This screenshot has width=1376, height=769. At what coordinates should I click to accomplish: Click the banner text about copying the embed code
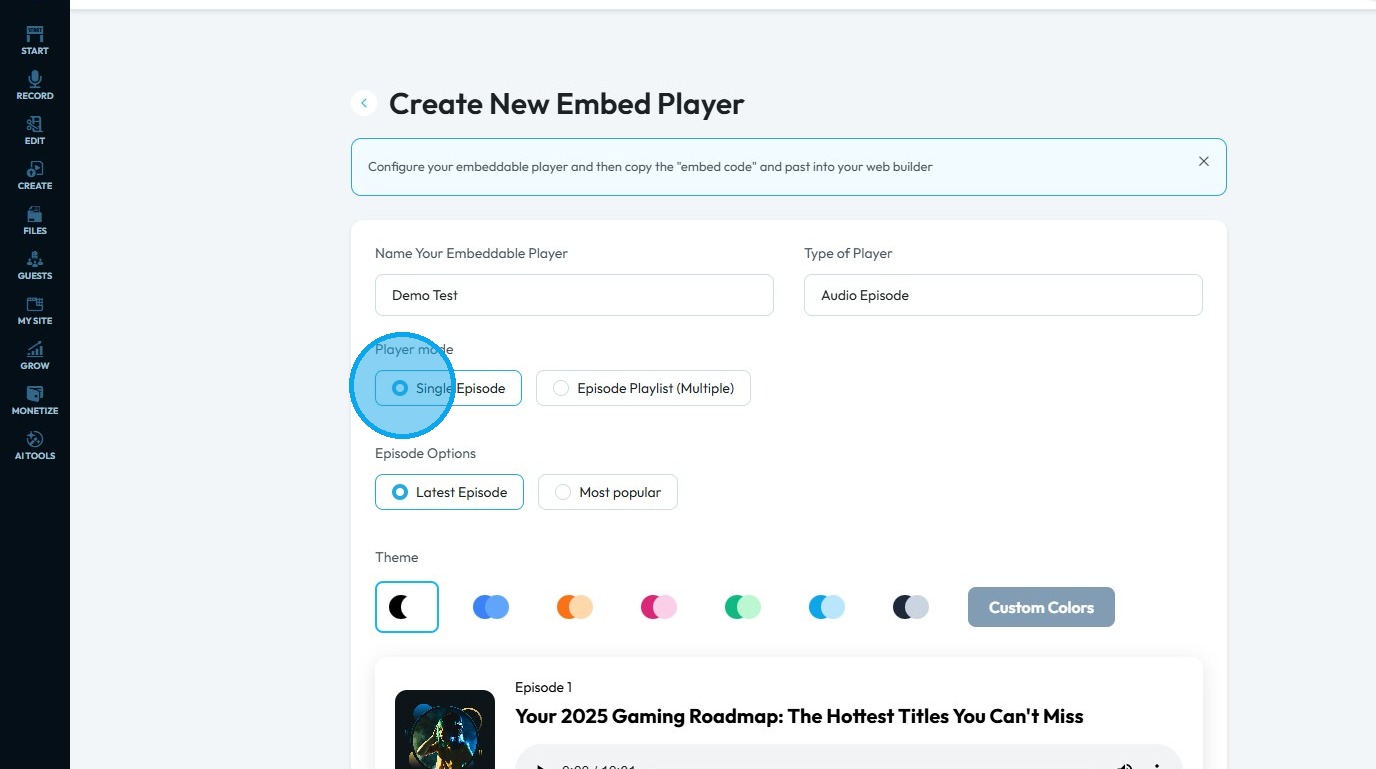tap(650, 167)
